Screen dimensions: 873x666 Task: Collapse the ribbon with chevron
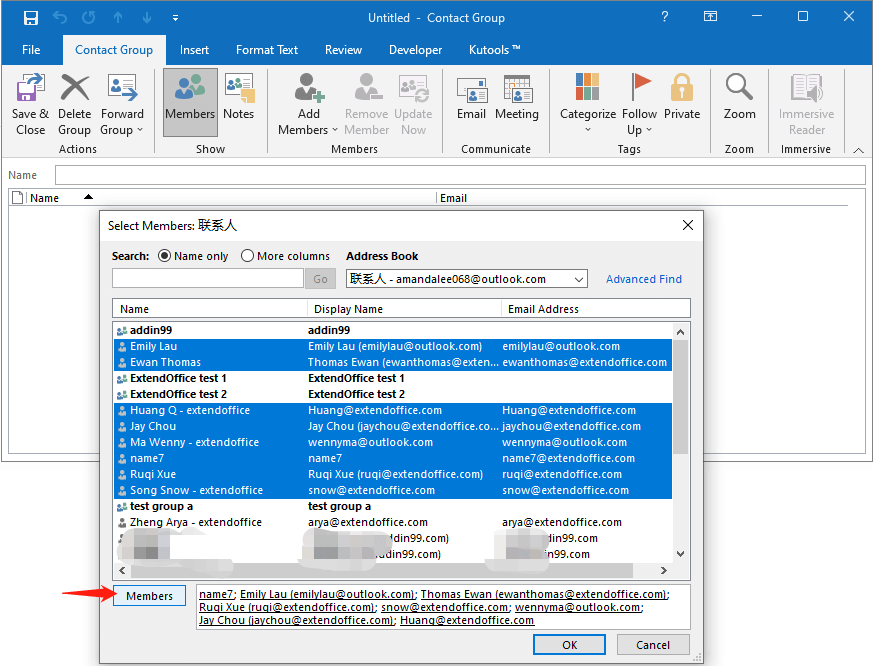(x=859, y=150)
